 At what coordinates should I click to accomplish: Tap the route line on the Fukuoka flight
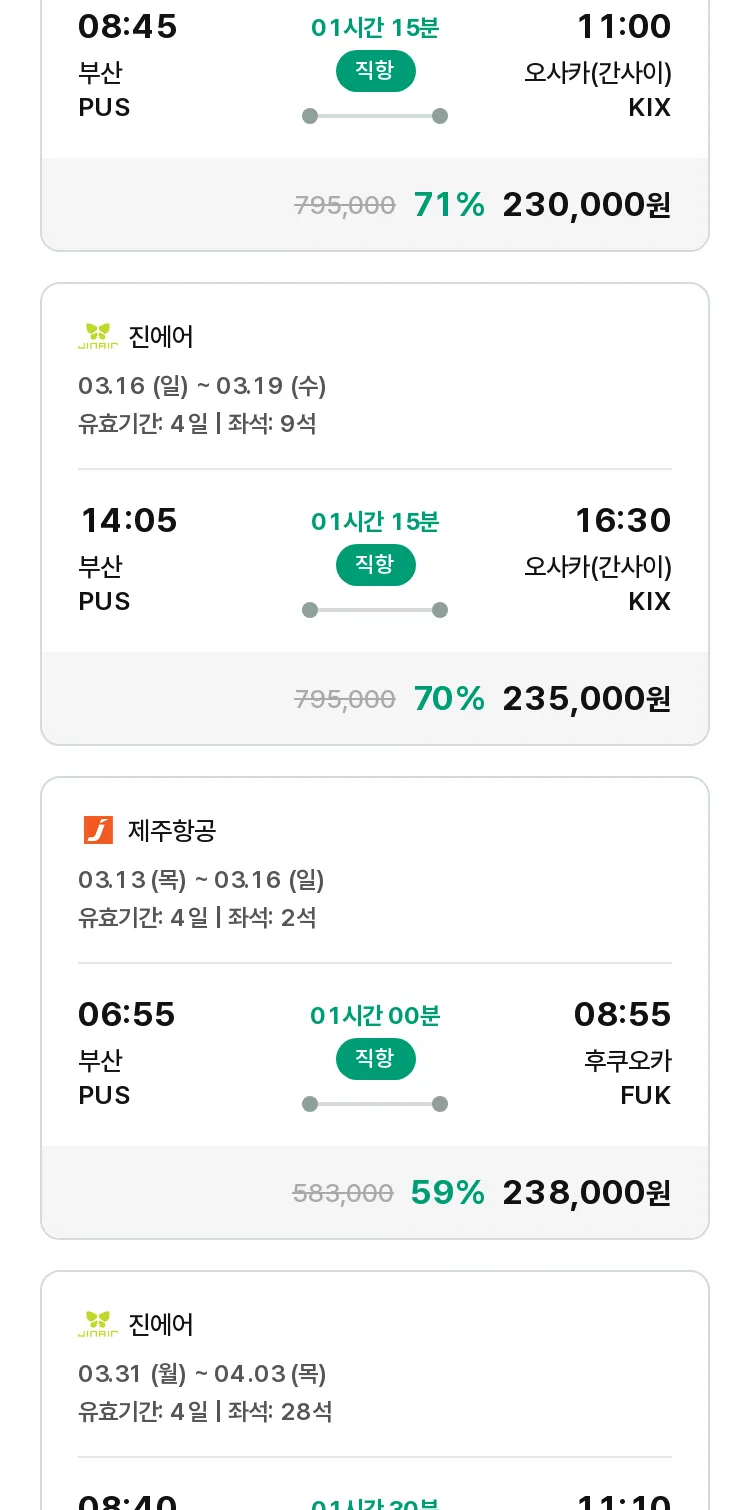pyautogui.click(x=375, y=1104)
